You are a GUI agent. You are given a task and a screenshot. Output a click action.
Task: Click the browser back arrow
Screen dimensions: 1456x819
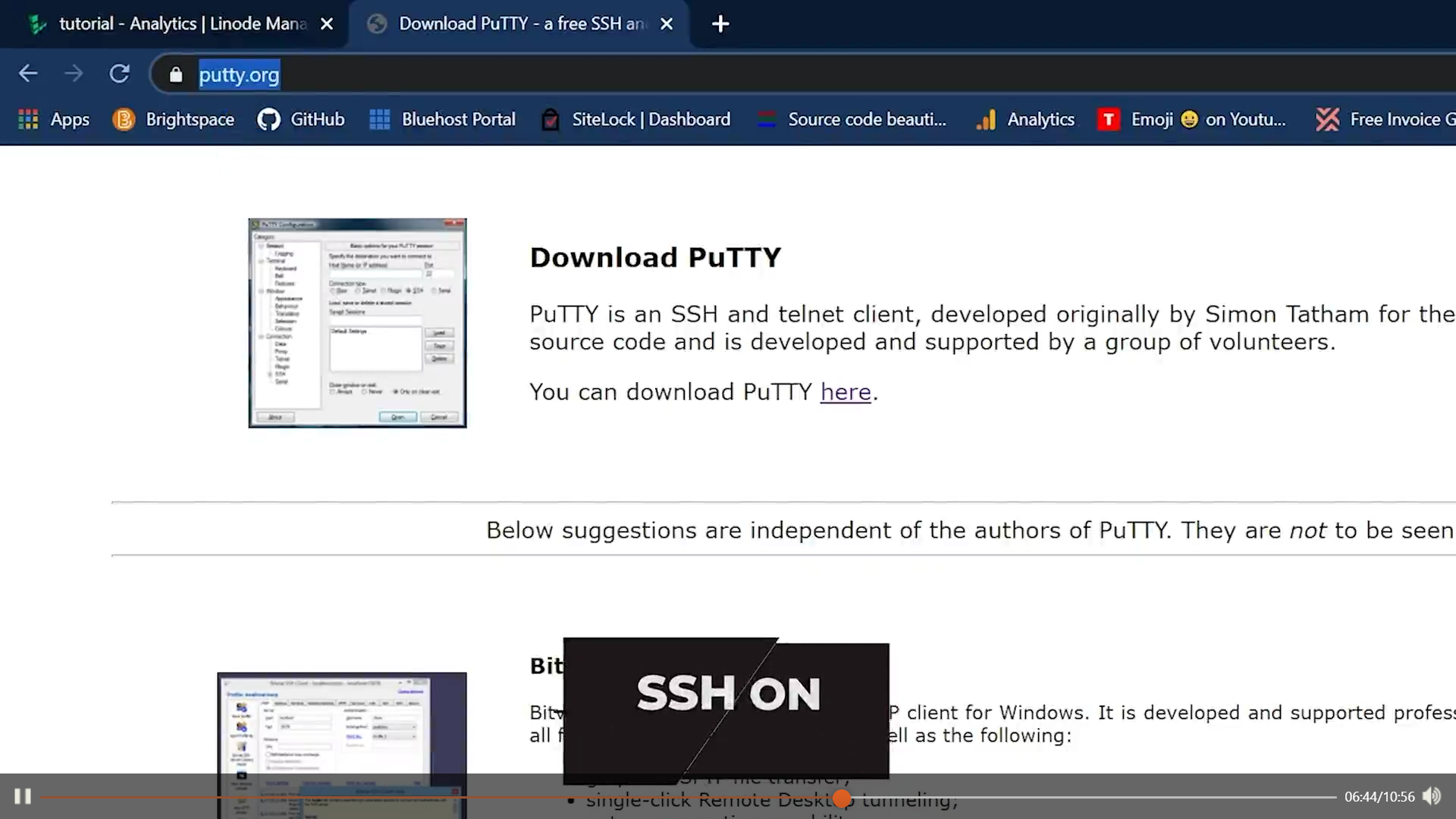(28, 74)
